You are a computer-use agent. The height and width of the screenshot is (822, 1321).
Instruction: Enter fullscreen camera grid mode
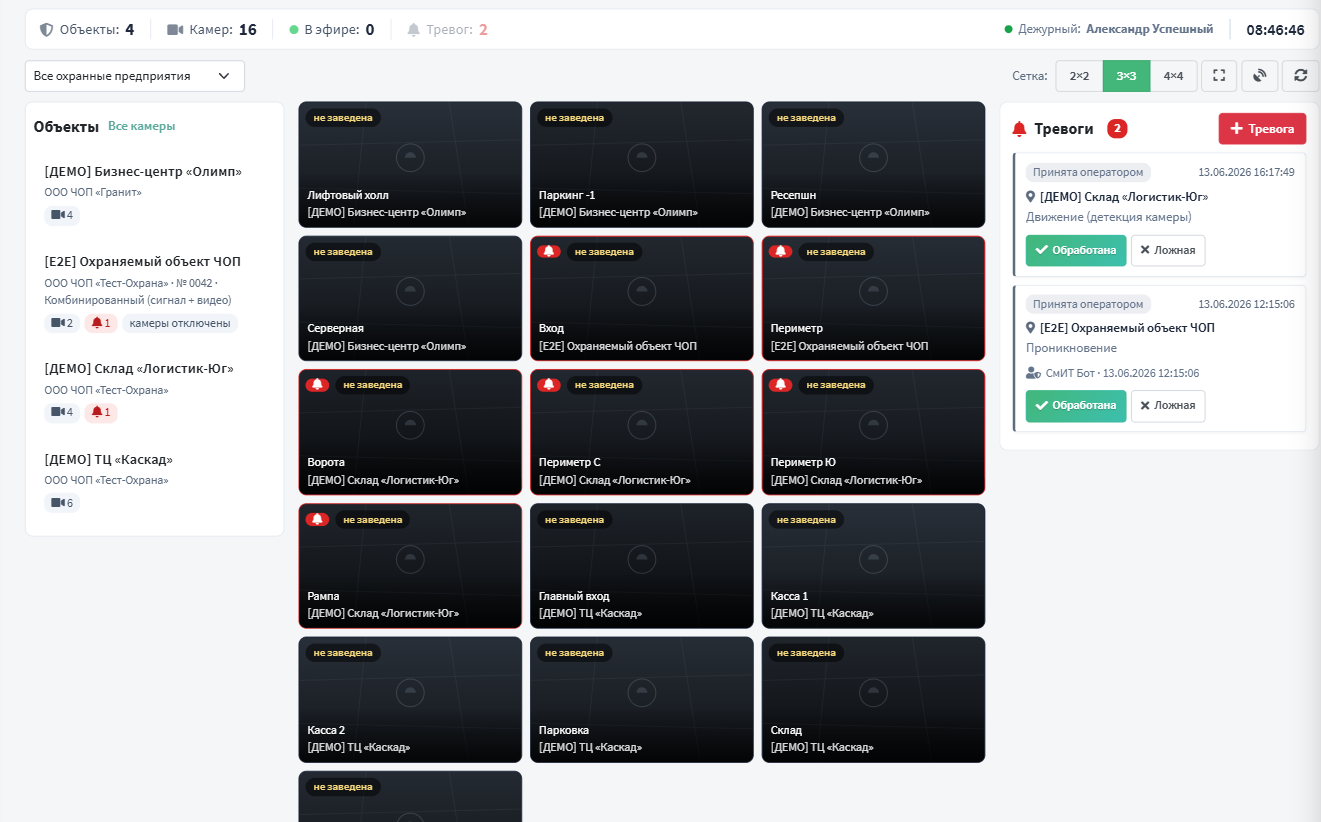[1219, 76]
